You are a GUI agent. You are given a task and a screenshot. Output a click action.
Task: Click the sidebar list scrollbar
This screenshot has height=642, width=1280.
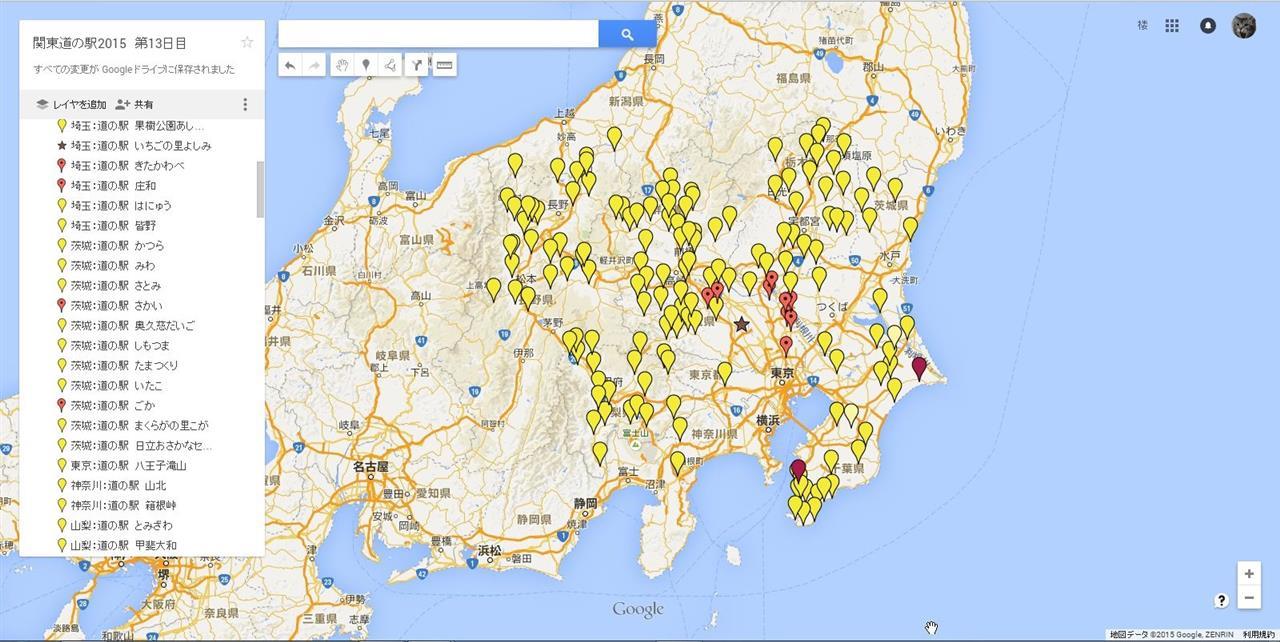(261, 190)
